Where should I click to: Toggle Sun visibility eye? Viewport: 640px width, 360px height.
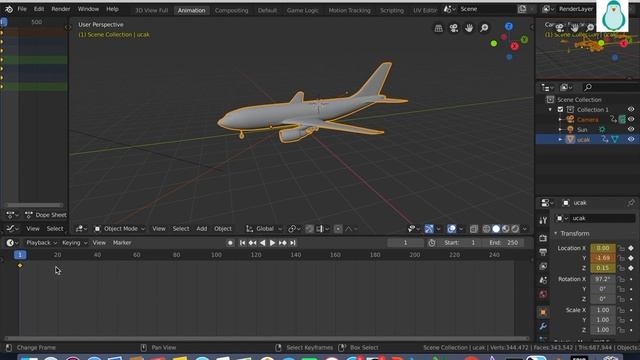(631, 130)
